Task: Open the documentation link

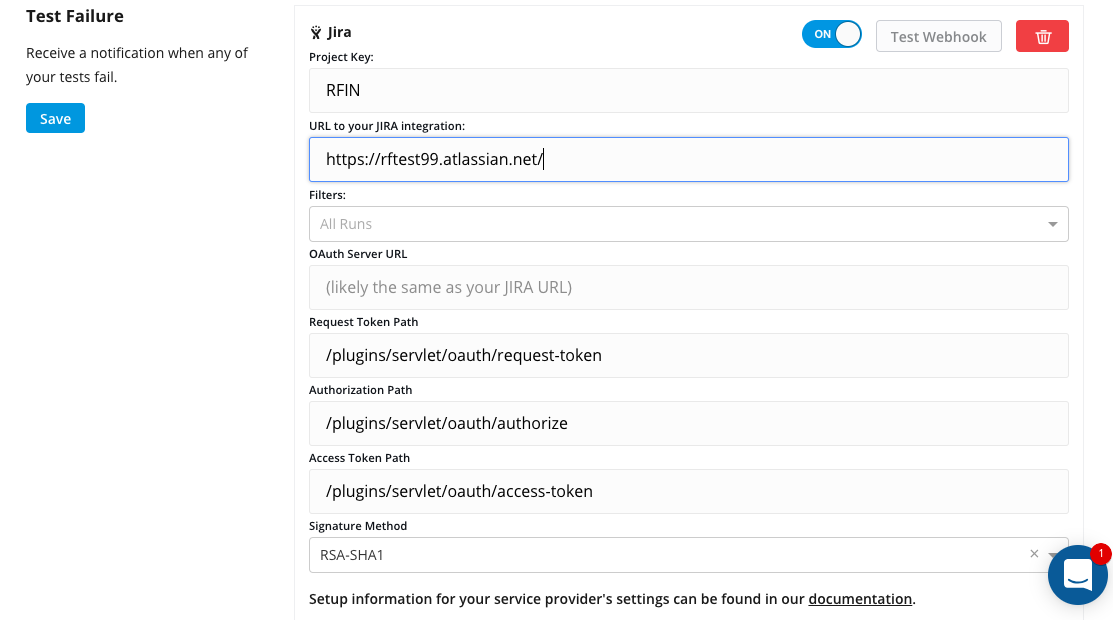Action: 860,599
